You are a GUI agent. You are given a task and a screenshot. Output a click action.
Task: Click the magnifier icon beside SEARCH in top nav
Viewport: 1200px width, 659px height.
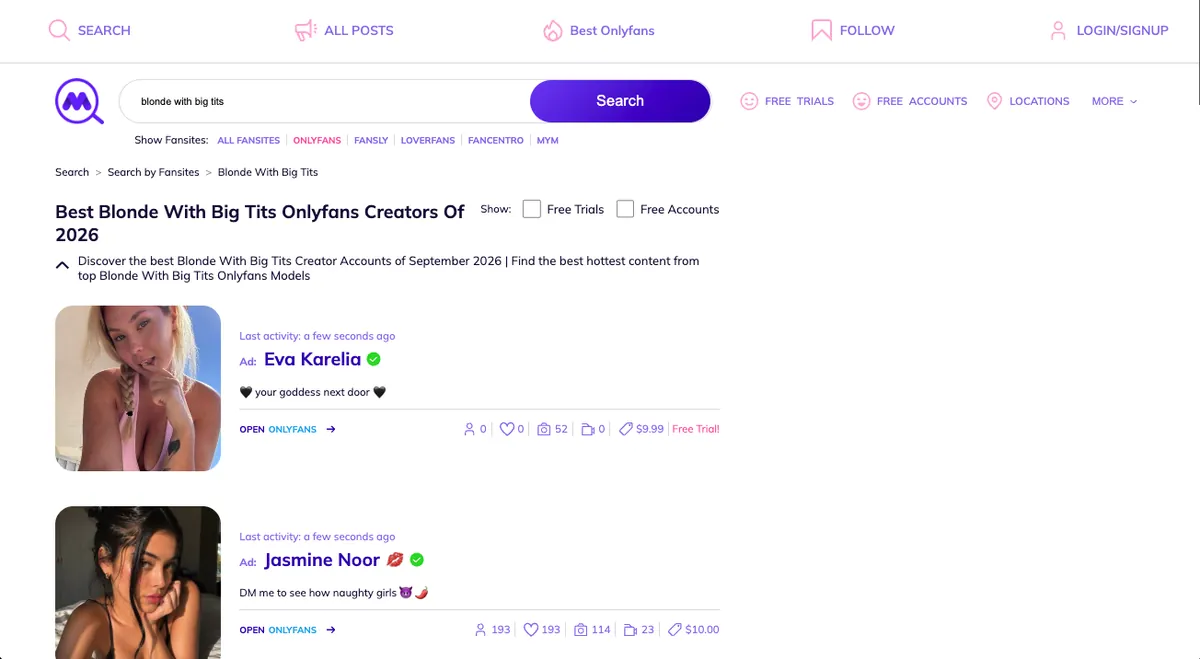tap(59, 30)
